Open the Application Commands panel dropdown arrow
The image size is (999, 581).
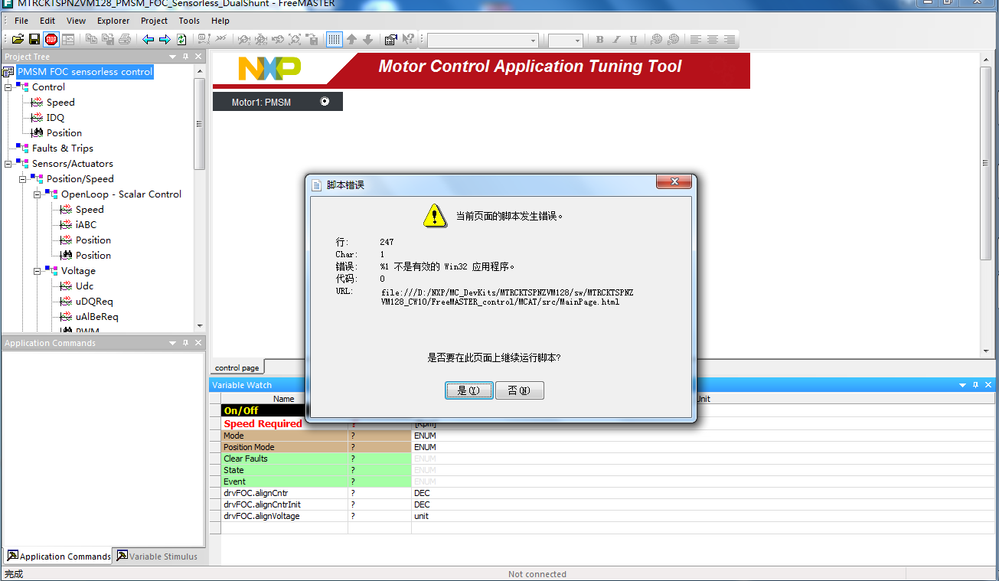pos(172,343)
